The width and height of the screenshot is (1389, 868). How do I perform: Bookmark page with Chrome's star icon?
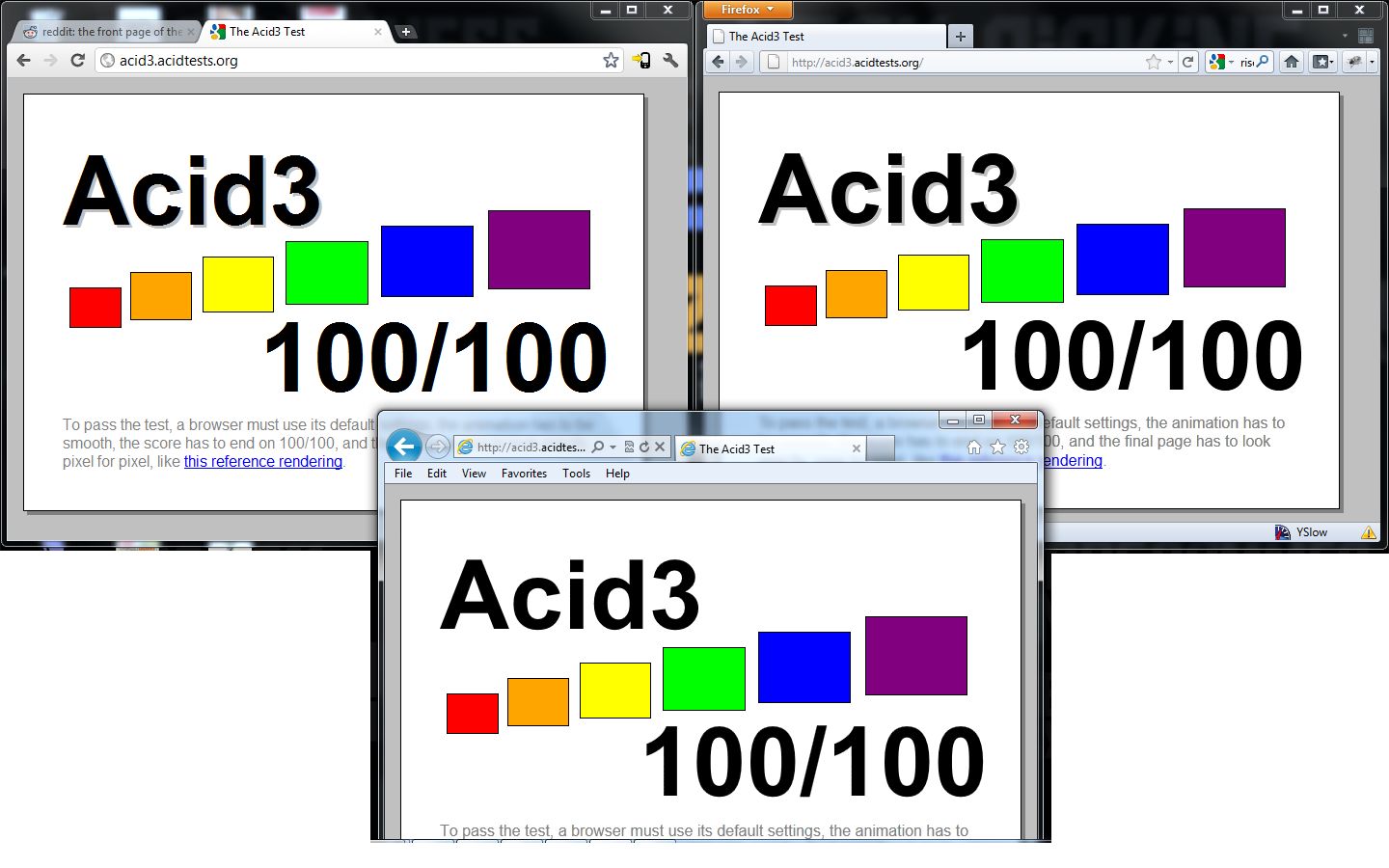coord(611,61)
